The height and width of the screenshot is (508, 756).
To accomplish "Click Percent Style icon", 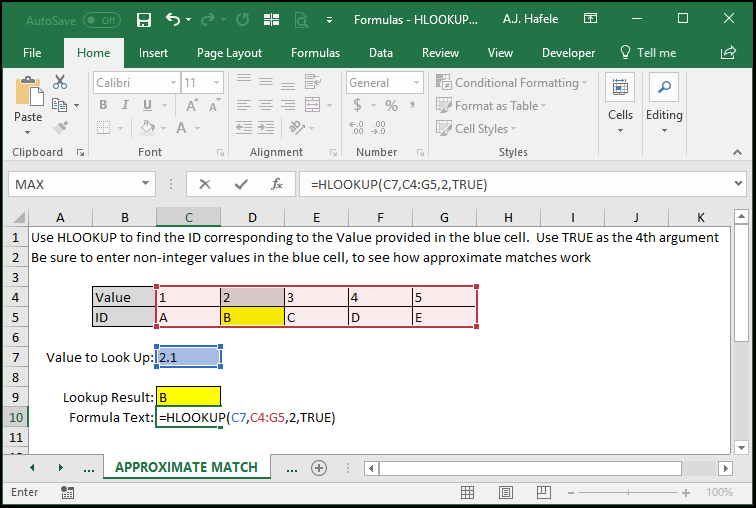I will click(391, 105).
